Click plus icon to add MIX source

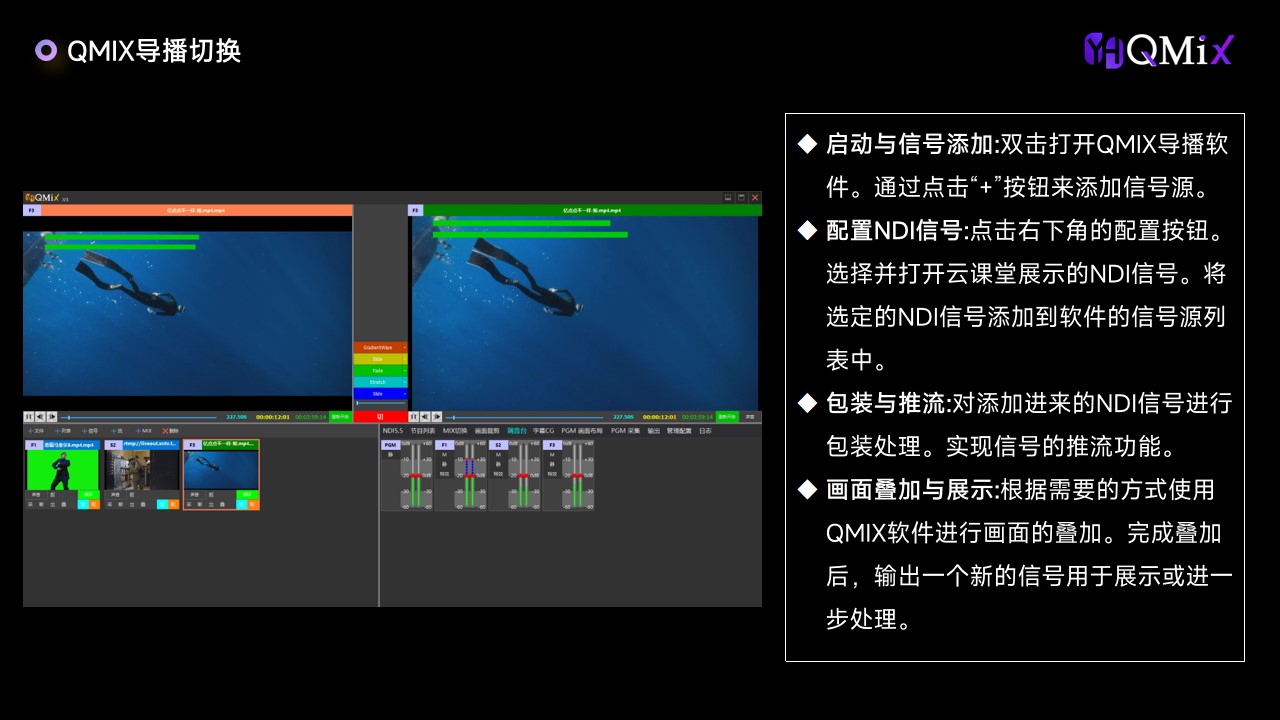click(x=138, y=431)
